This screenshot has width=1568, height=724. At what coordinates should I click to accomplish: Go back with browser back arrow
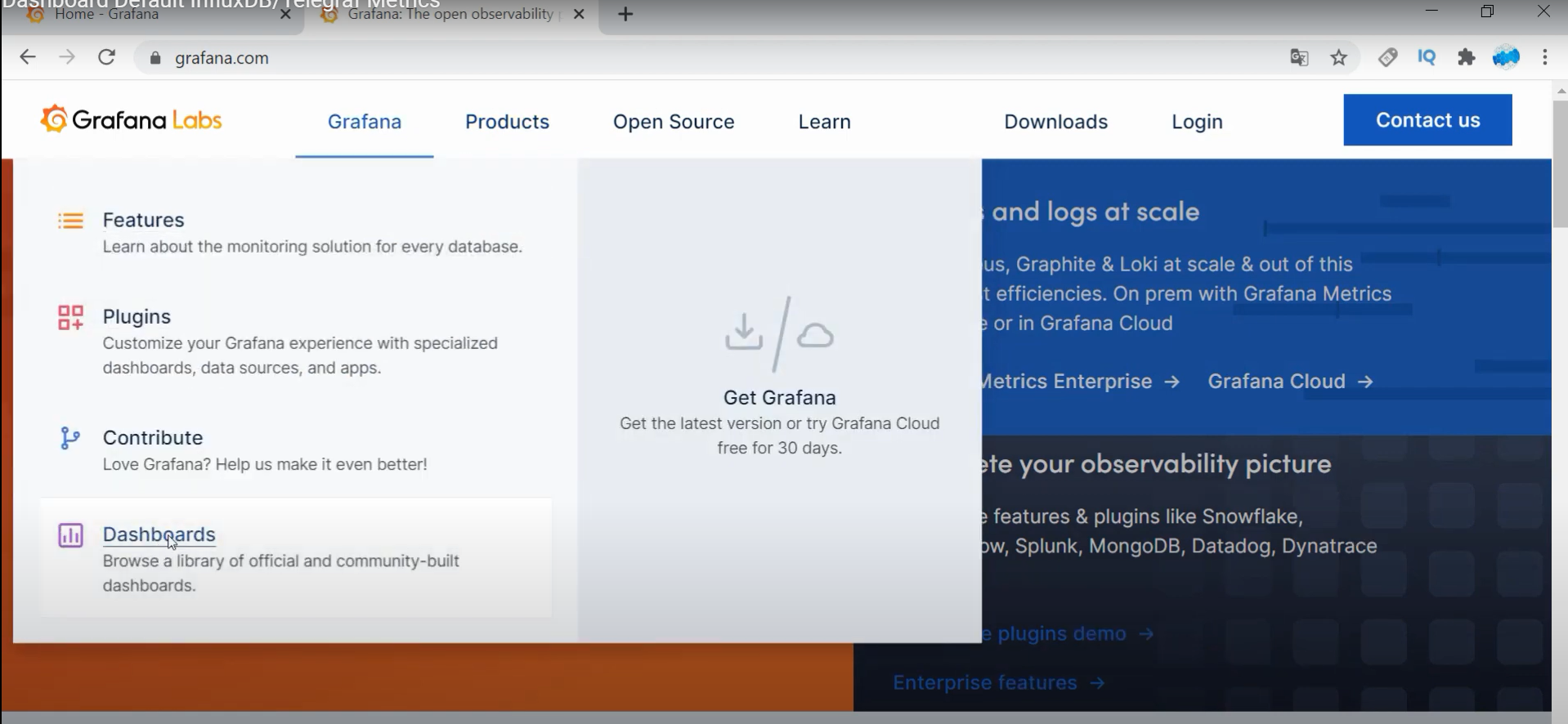tap(28, 57)
